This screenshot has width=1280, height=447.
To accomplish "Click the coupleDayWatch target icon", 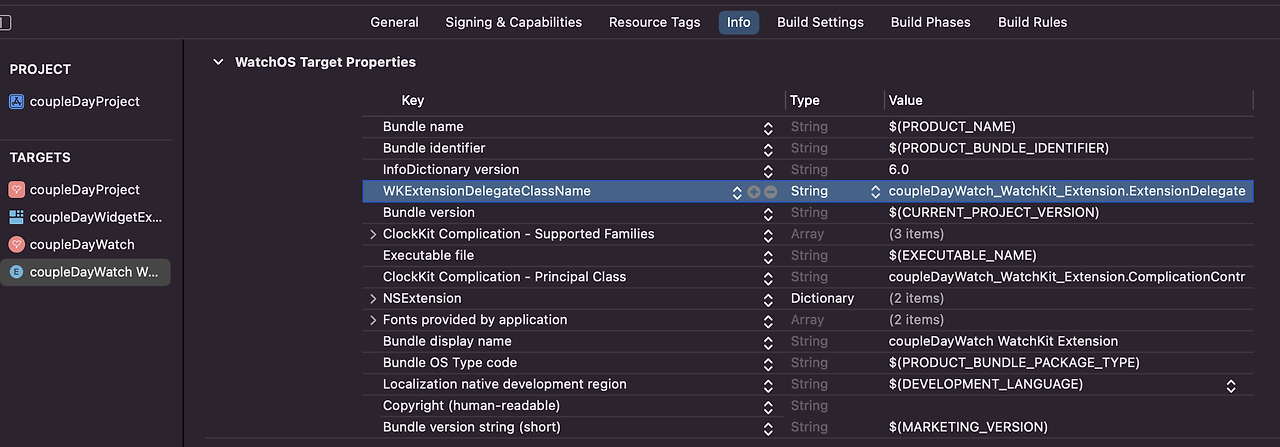I will click(x=16, y=244).
